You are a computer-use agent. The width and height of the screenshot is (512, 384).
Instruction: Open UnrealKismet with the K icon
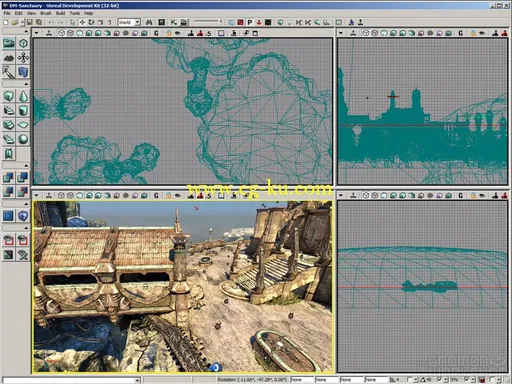(x=173, y=22)
